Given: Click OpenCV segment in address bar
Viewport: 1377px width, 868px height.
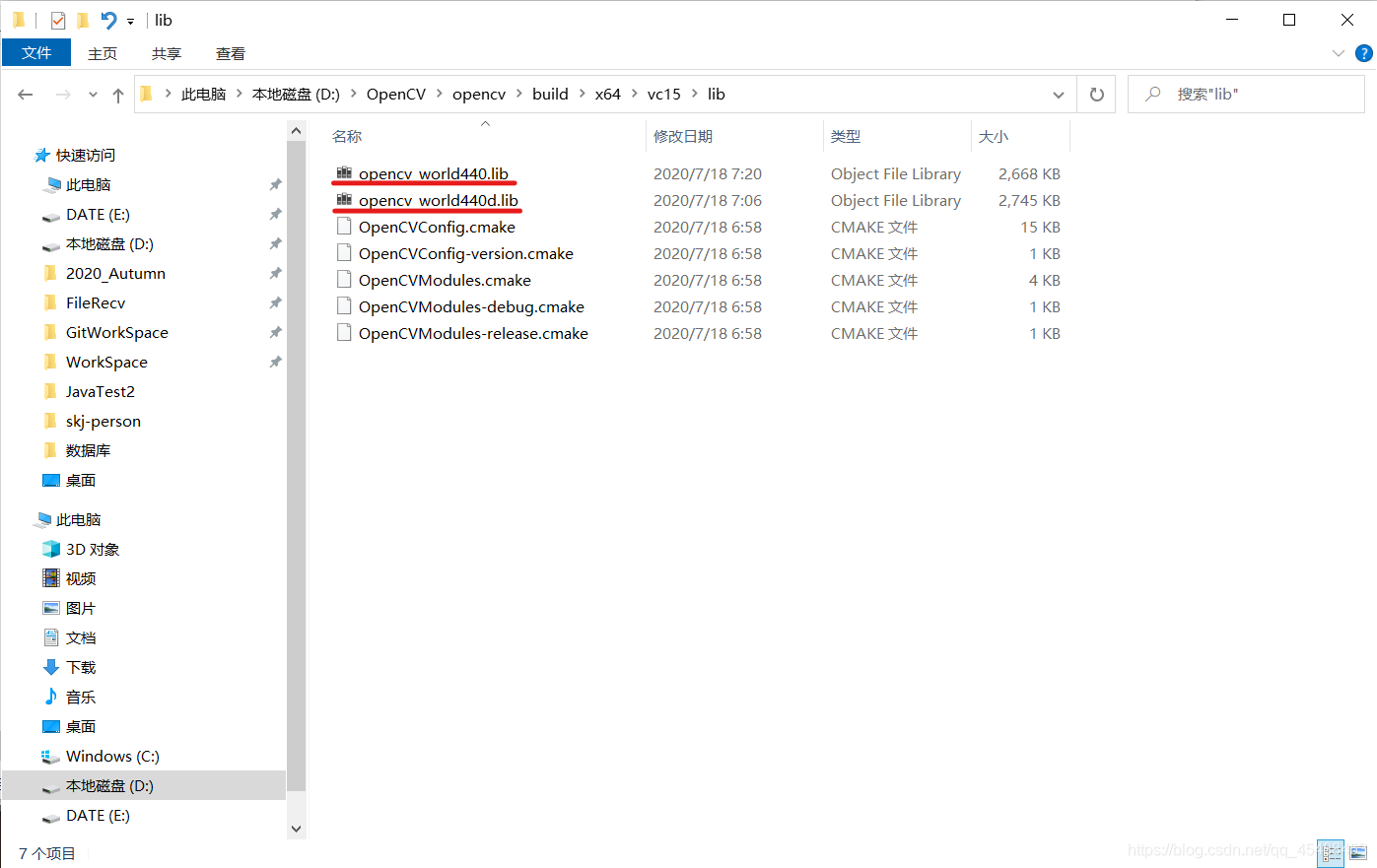Looking at the screenshot, I should 396,95.
